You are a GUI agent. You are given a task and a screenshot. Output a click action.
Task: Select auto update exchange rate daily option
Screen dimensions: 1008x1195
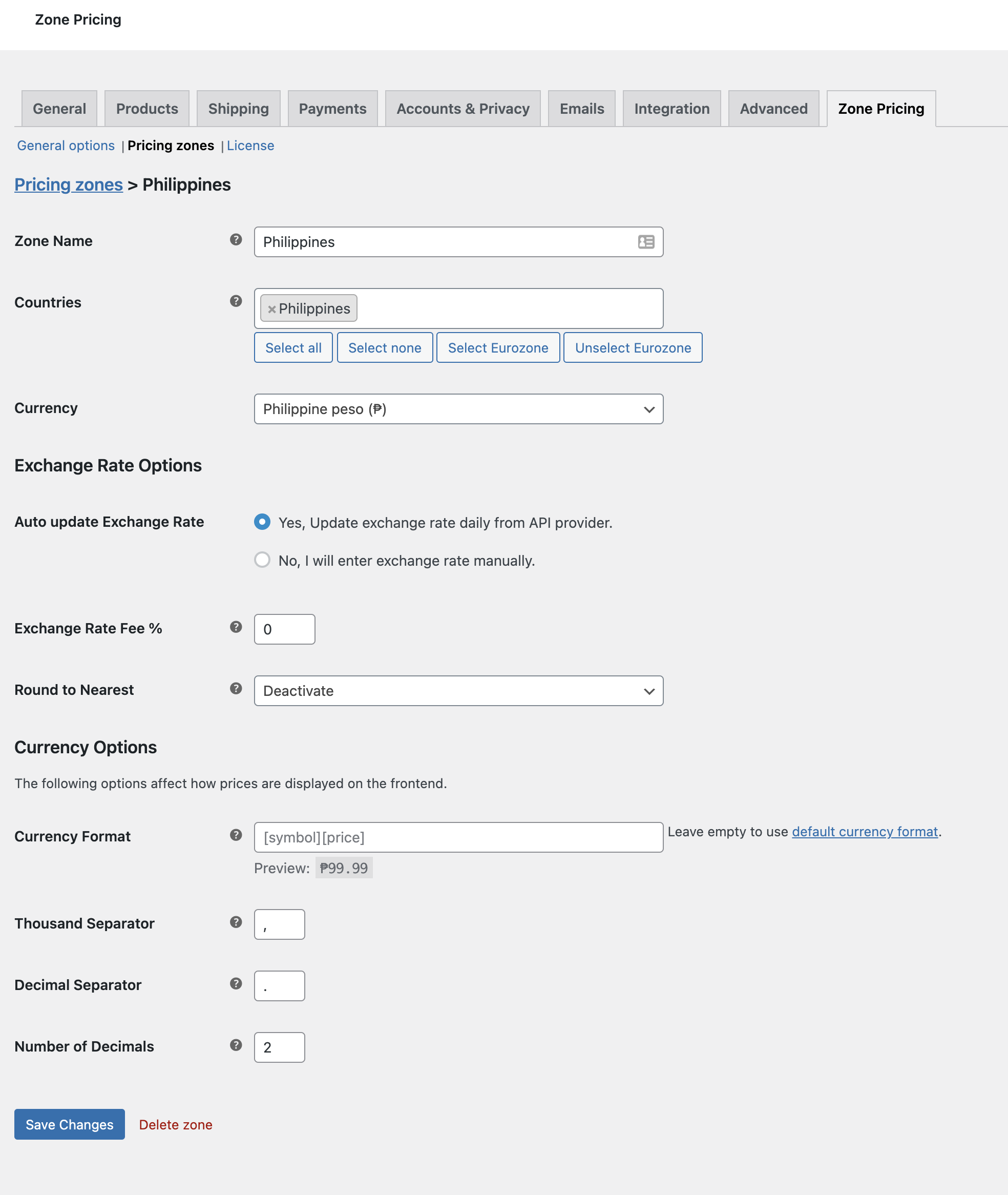point(262,522)
